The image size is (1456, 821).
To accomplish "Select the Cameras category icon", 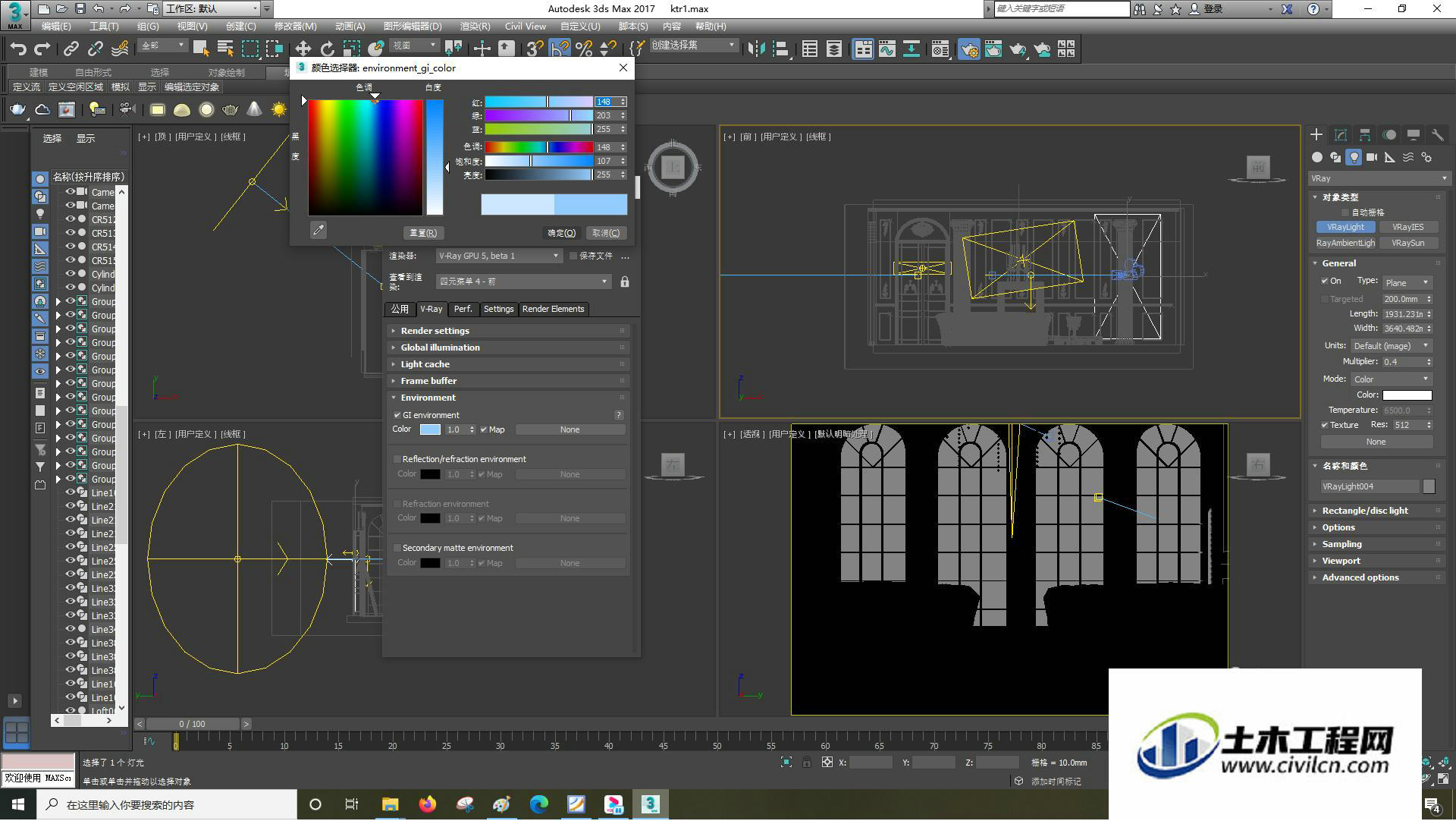I will [1372, 157].
